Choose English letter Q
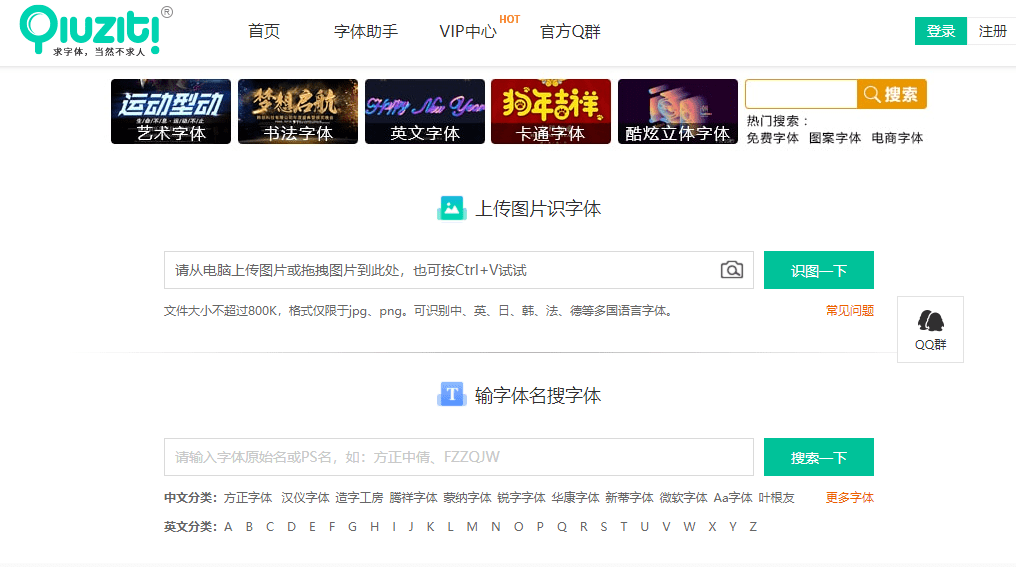The width and height of the screenshot is (1016, 567). pos(562,527)
